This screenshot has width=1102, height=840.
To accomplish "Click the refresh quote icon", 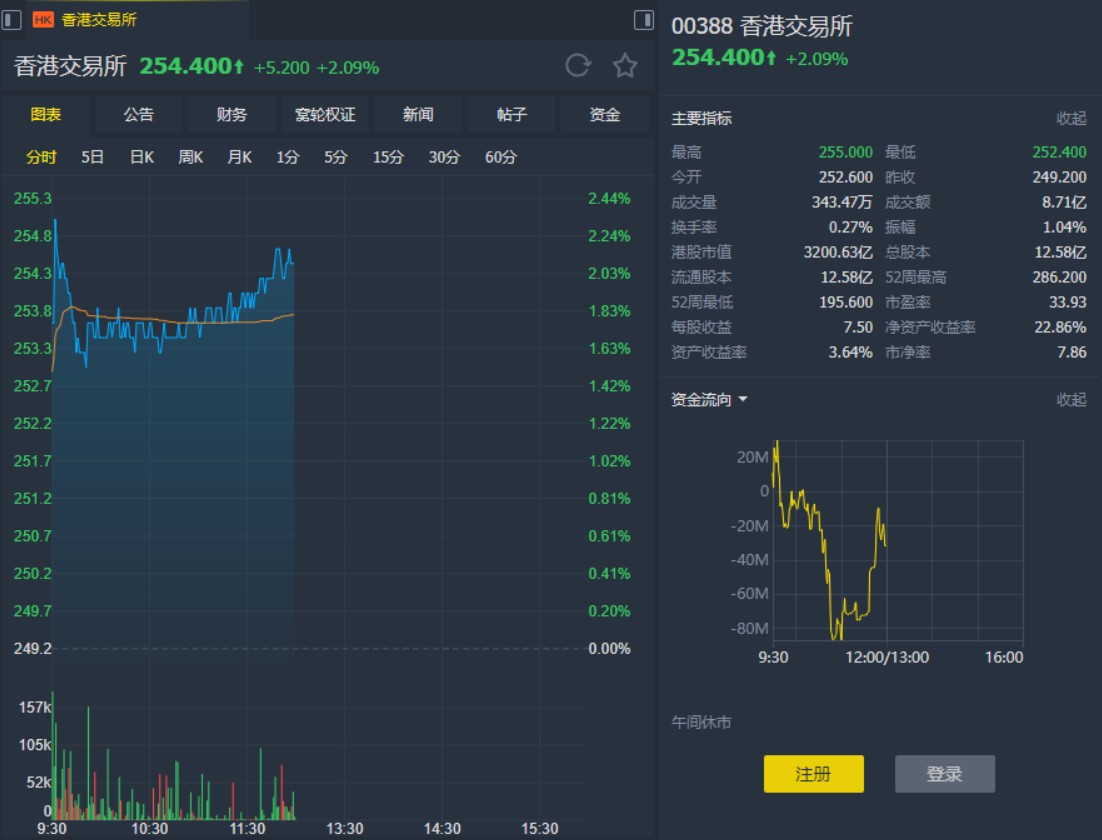I will pos(578,66).
